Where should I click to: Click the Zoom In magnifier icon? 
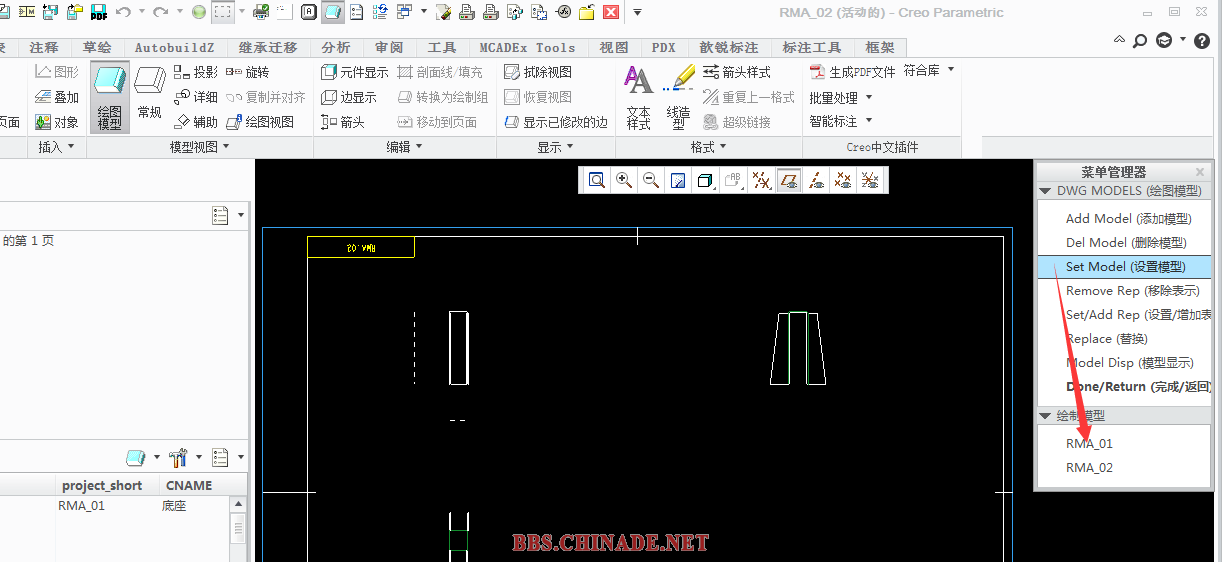(x=624, y=180)
